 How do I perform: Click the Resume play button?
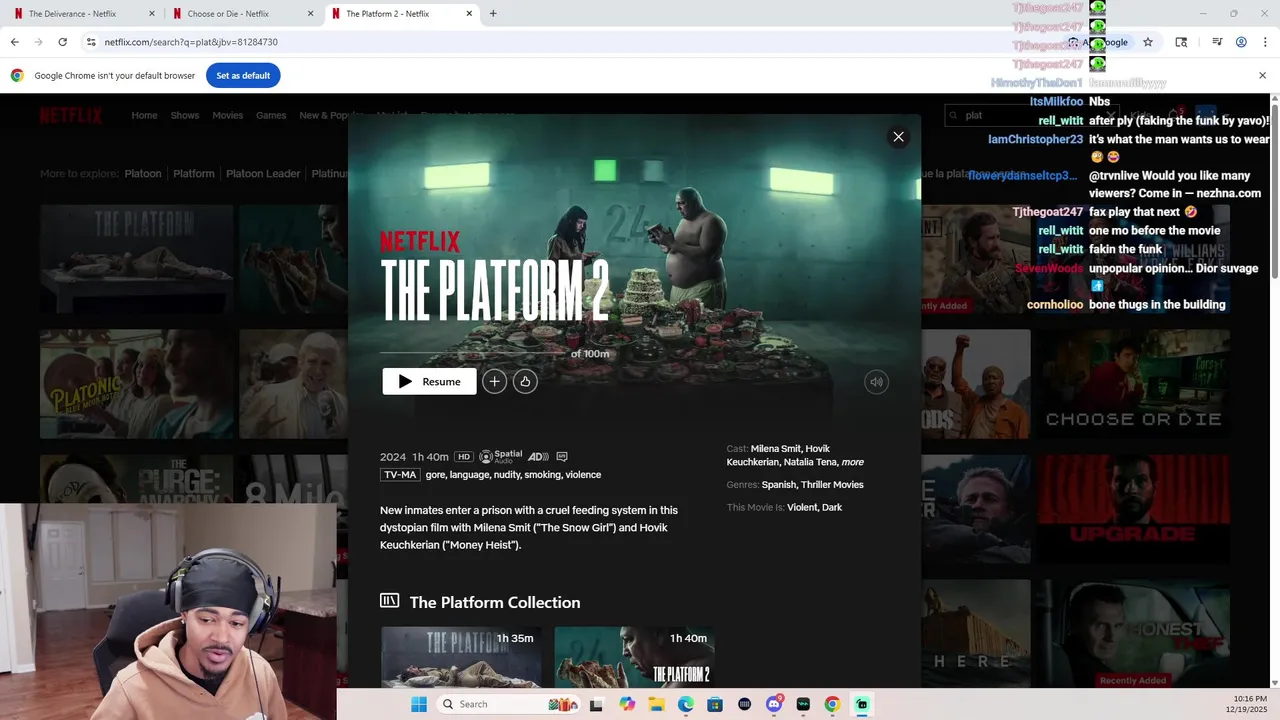click(429, 381)
